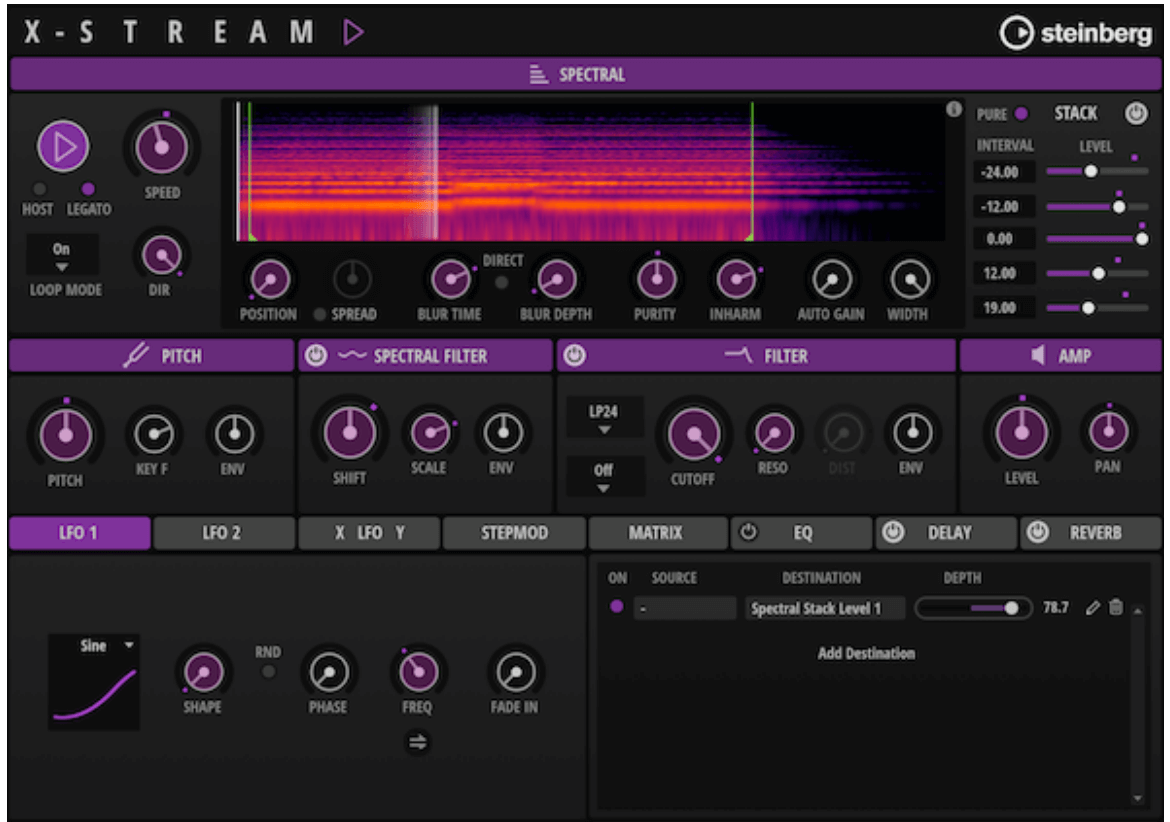
Task: Click the 19.00 interval level slider
Action: [1097, 307]
